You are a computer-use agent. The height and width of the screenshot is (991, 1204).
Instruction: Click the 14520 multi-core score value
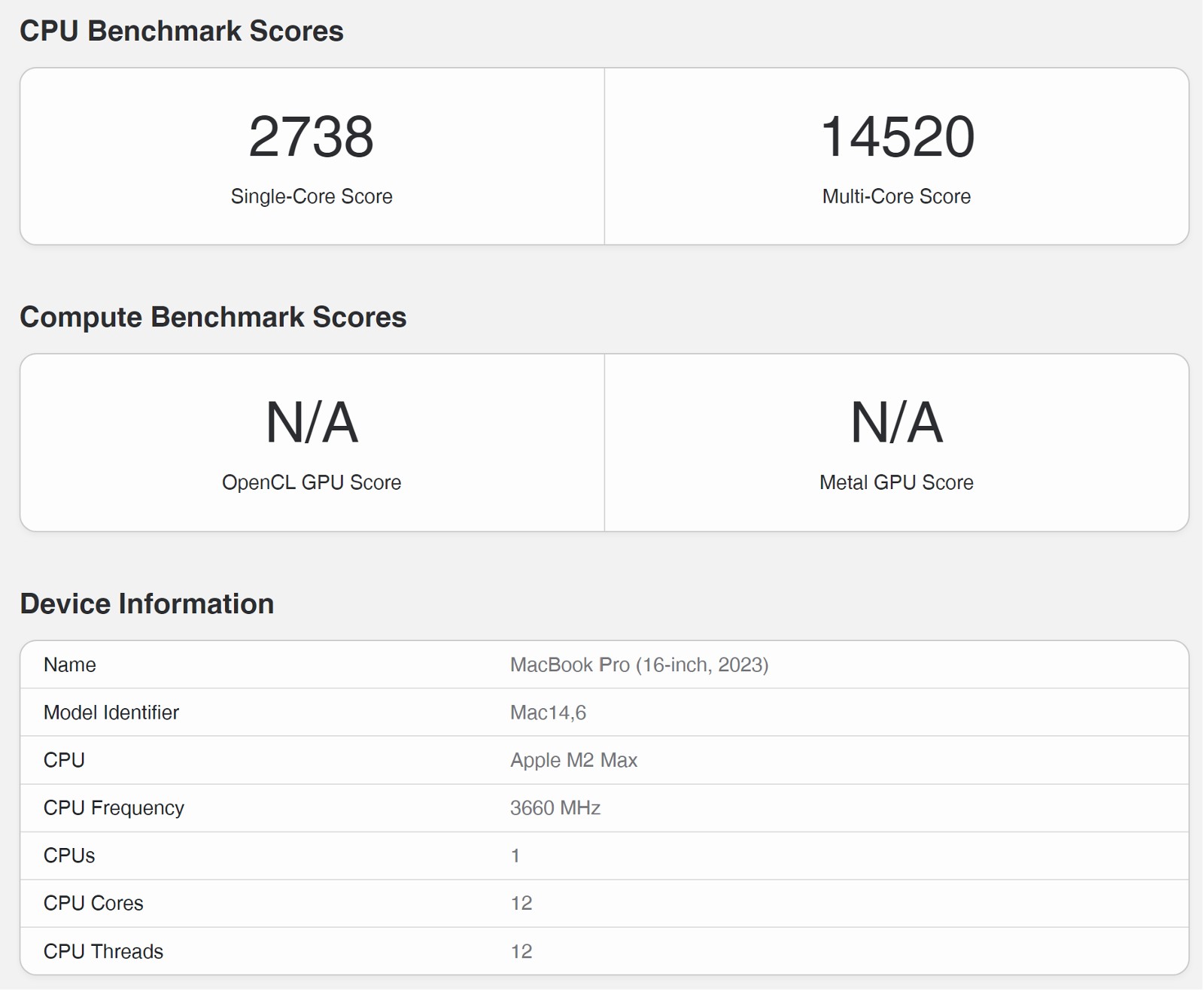pyautogui.click(x=897, y=137)
